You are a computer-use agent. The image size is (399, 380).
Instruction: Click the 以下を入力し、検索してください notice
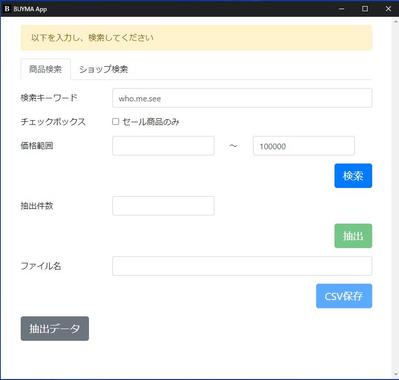point(196,38)
